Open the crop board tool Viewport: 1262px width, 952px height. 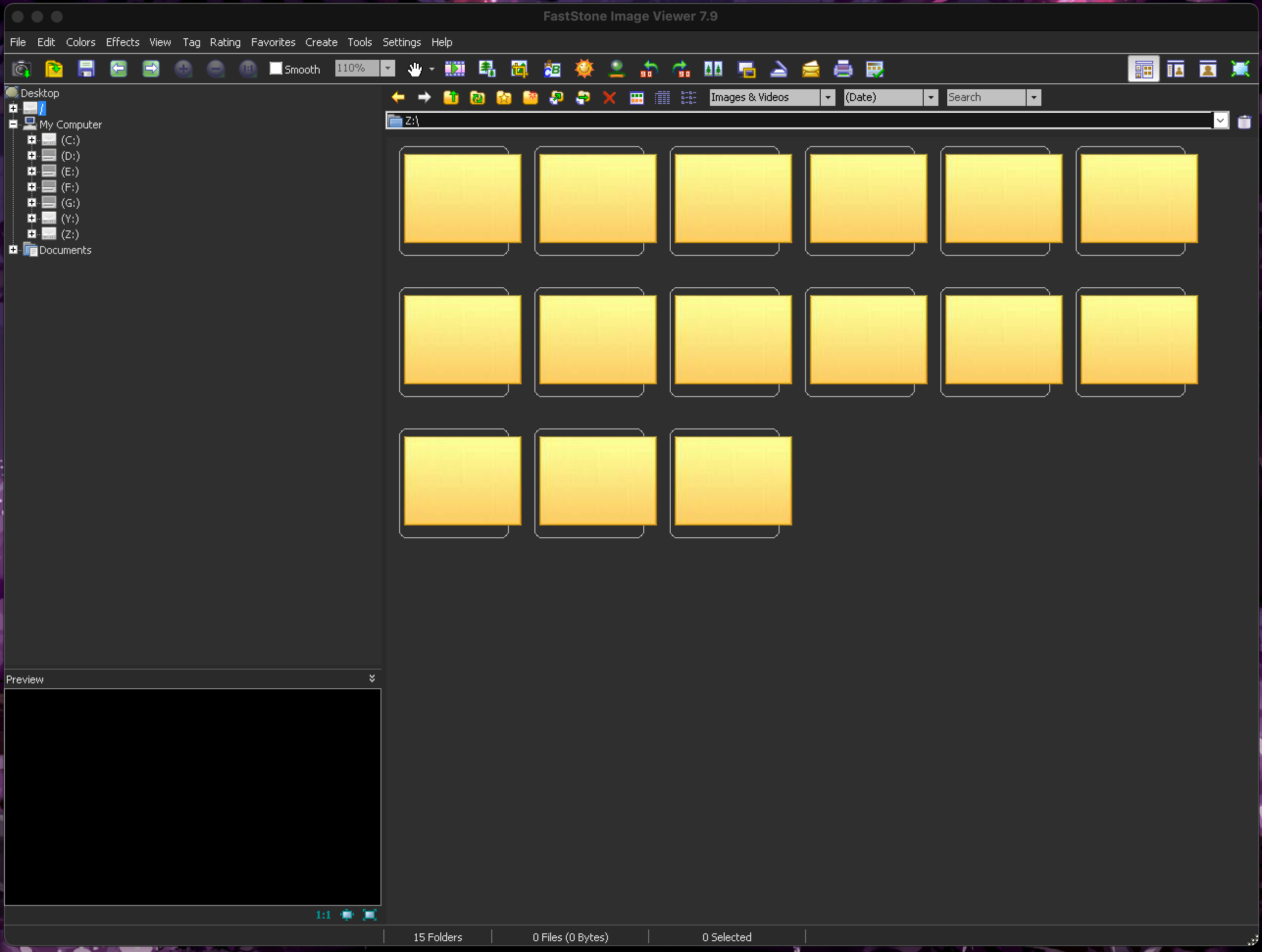click(519, 69)
